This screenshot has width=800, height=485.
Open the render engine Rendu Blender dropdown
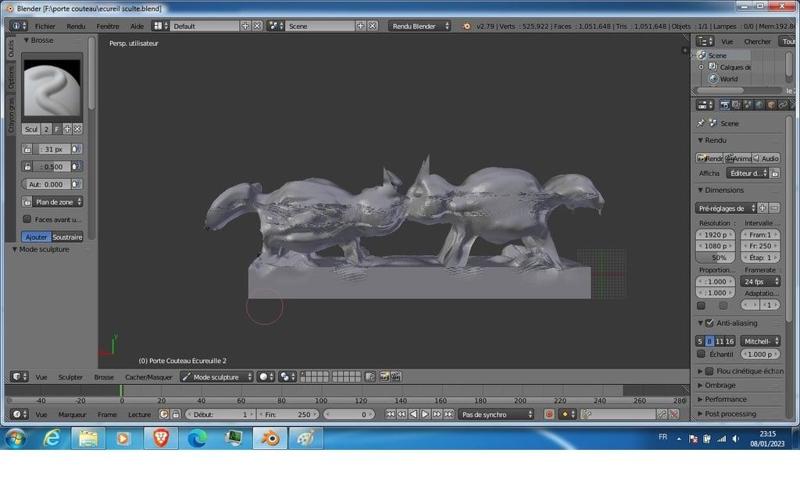(x=418, y=26)
